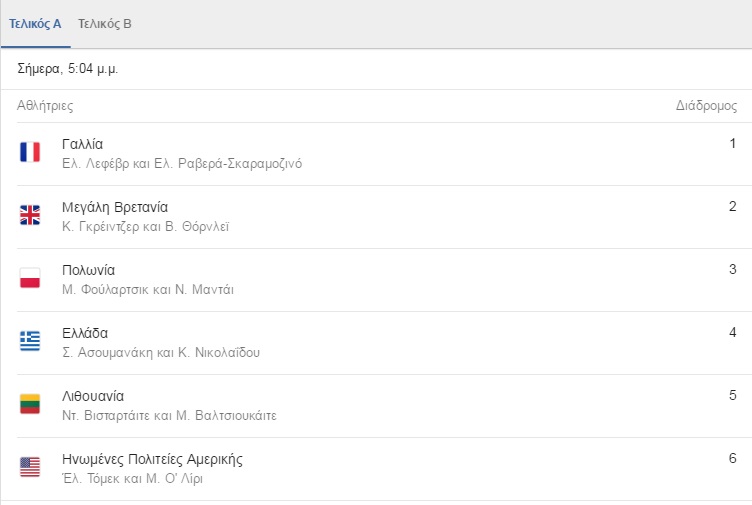
Task: Click athletes Σ. Ασουμανάκη και Κ. Νικολαΐδου
Action: point(161,352)
